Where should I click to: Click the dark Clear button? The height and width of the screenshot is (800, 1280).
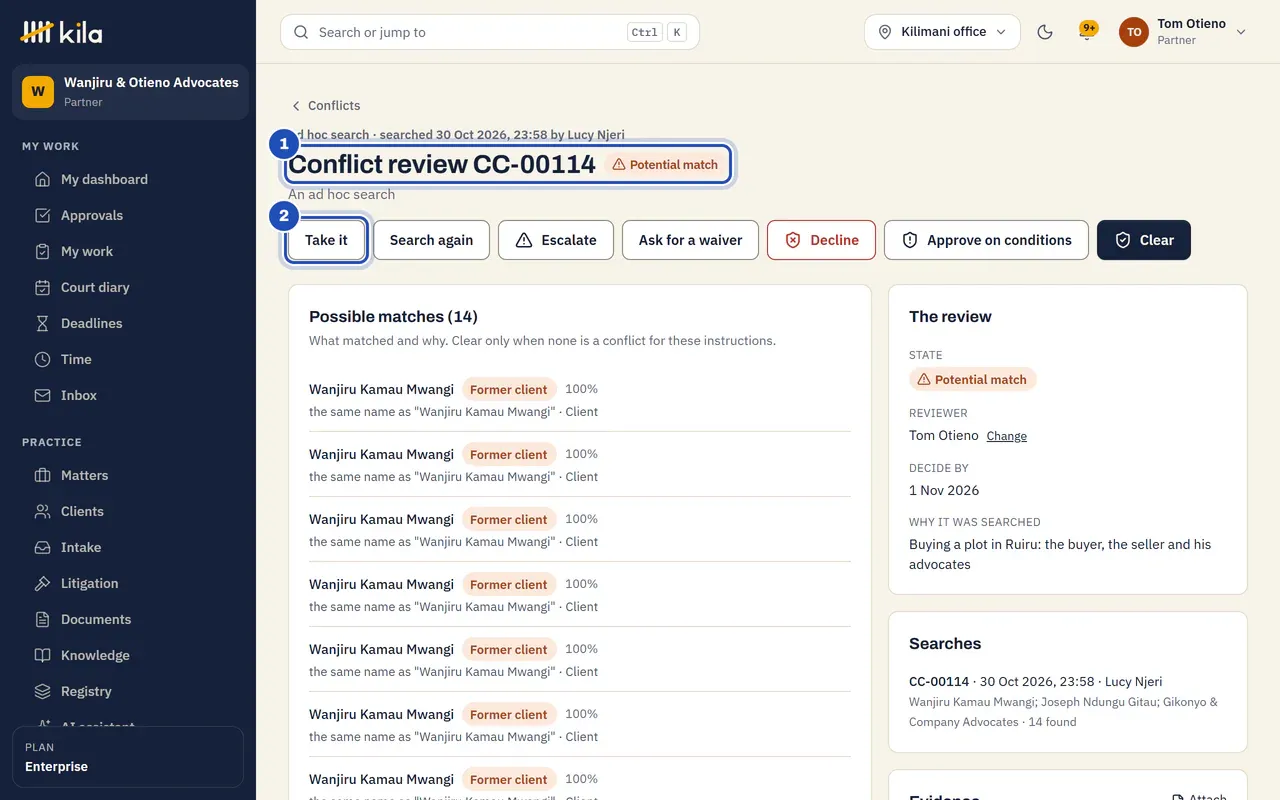(1144, 240)
